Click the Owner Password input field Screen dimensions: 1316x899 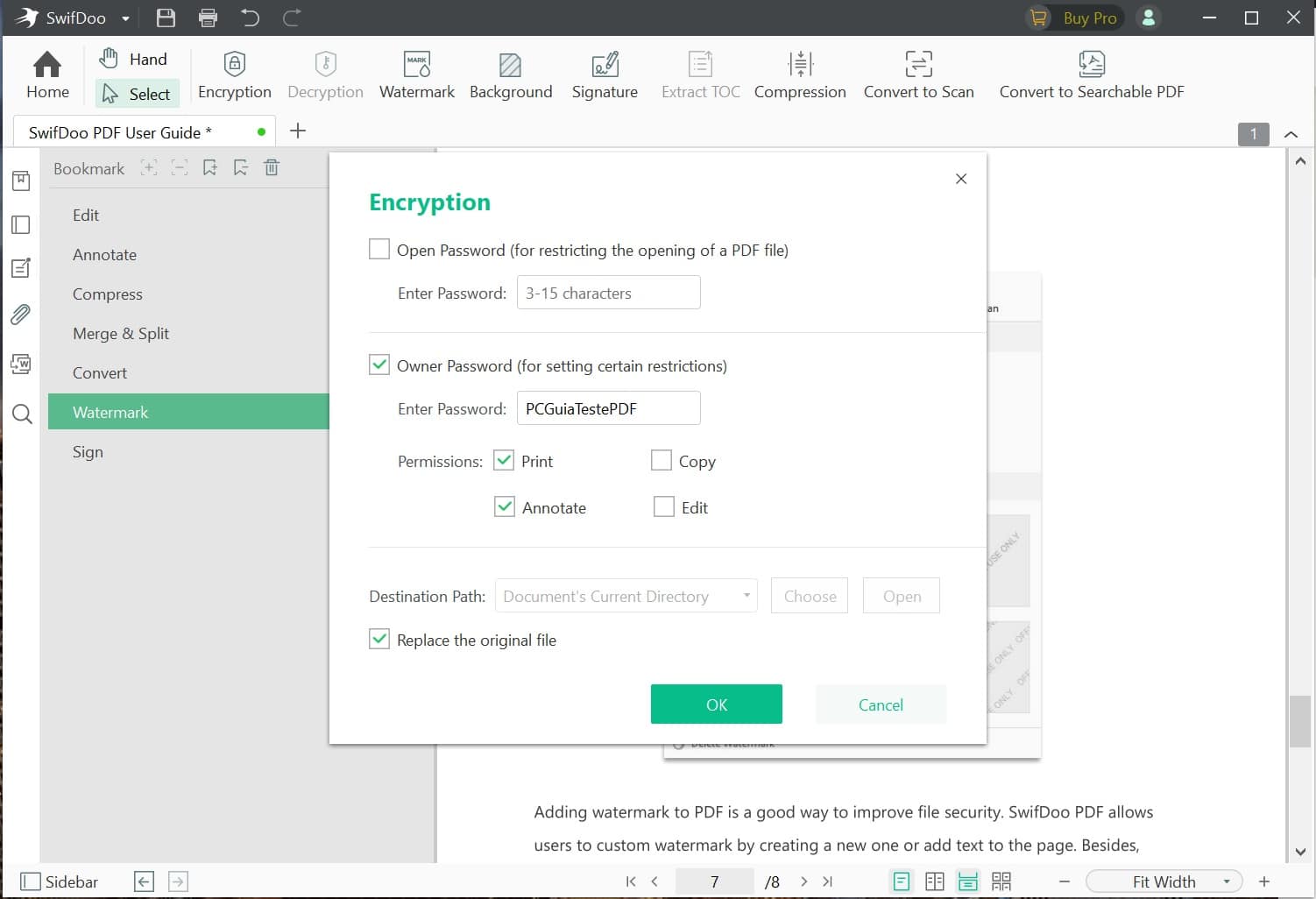(608, 408)
